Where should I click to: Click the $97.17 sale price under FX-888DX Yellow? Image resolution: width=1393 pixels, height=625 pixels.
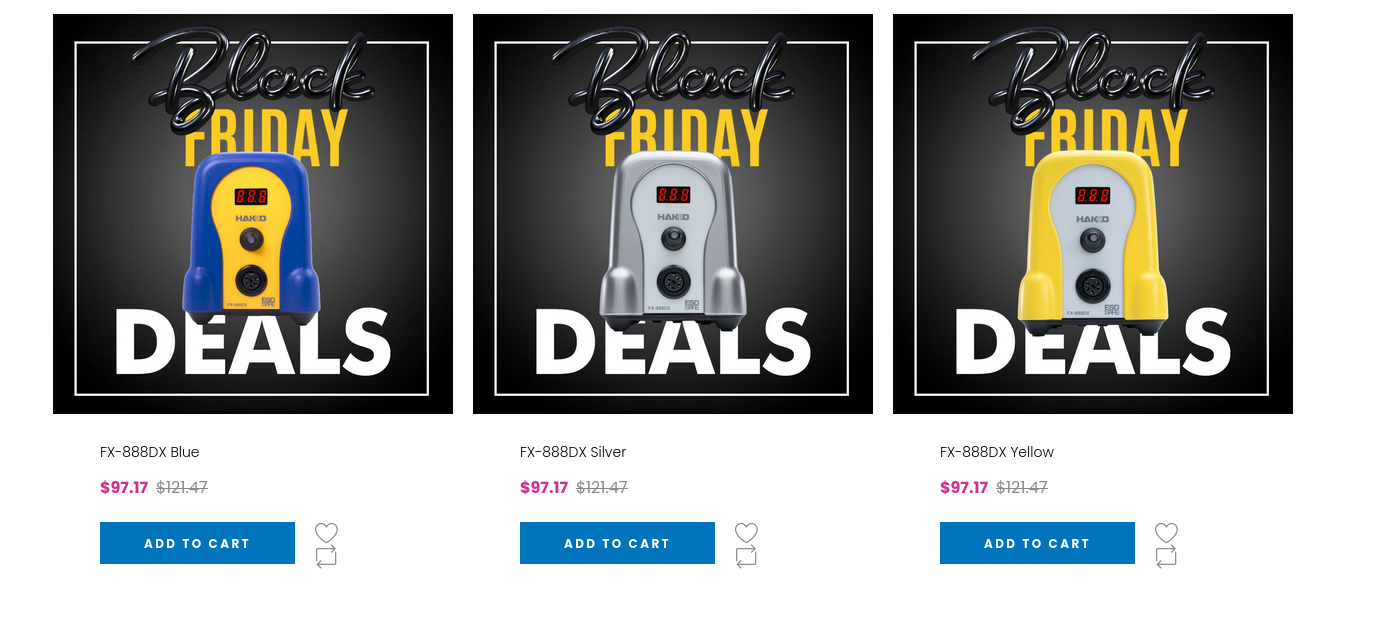click(x=964, y=488)
